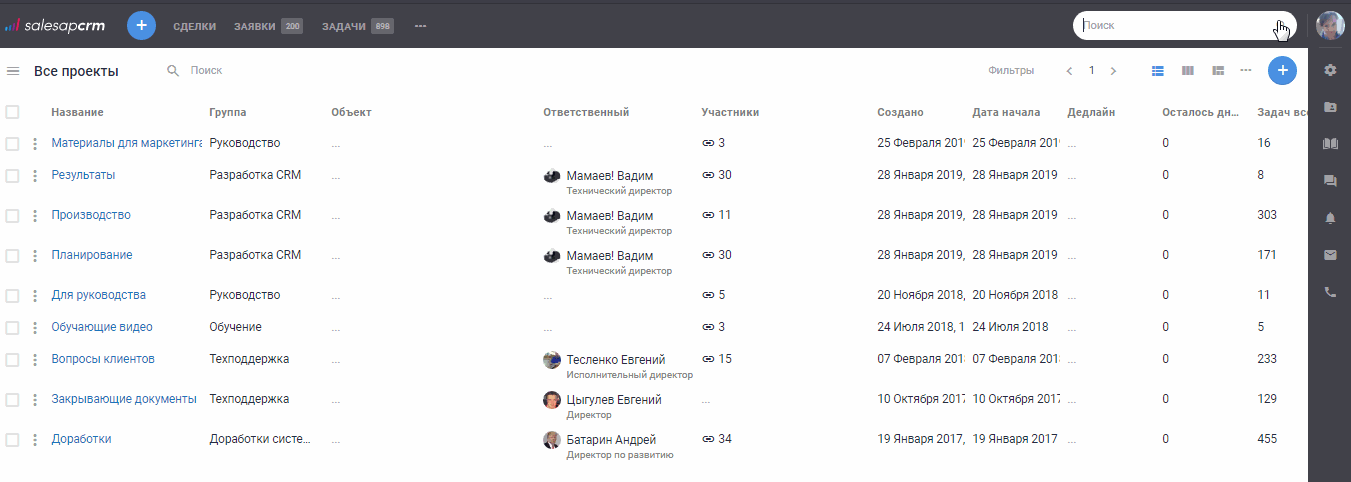
Task: Click the Фильтры button
Action: (1010, 71)
